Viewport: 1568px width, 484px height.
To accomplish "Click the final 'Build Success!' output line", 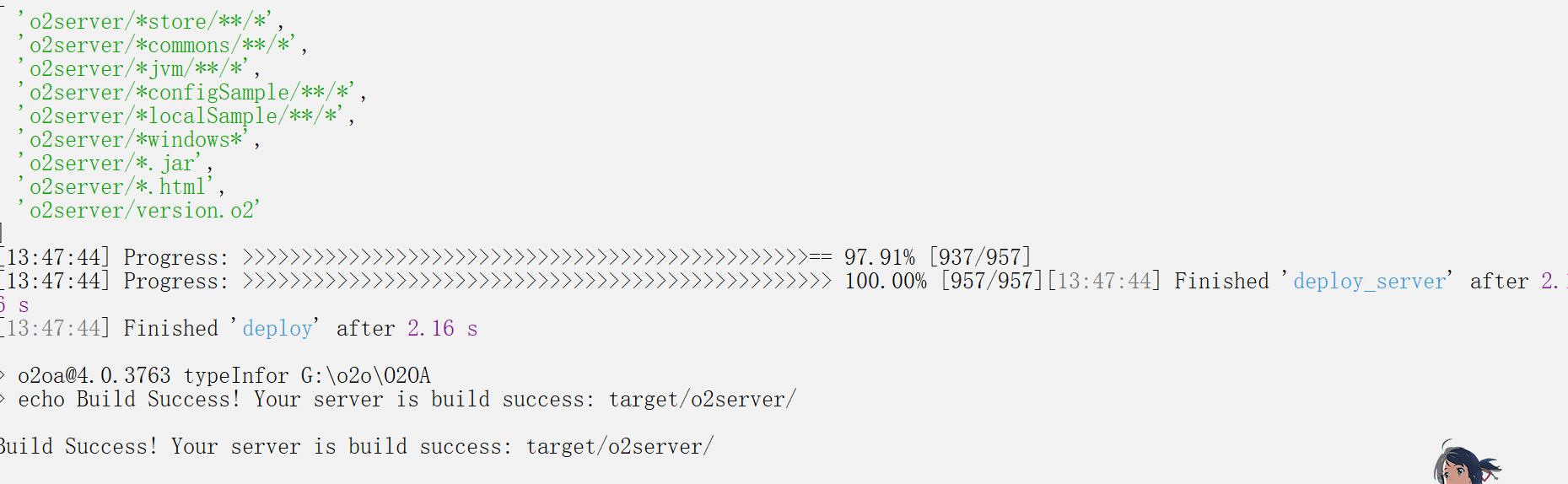I will click(x=356, y=446).
